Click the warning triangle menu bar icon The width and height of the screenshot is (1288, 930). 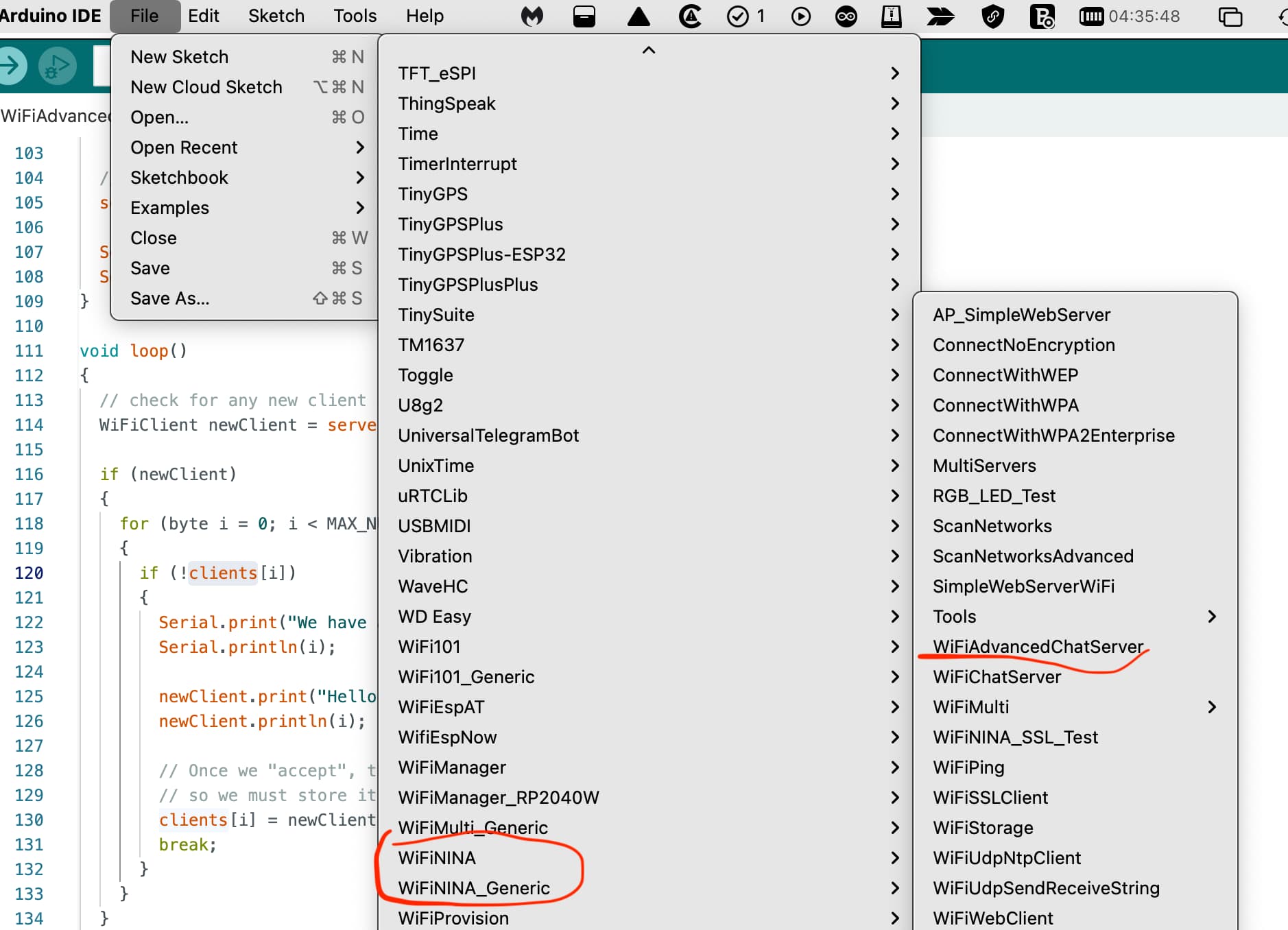(x=639, y=16)
